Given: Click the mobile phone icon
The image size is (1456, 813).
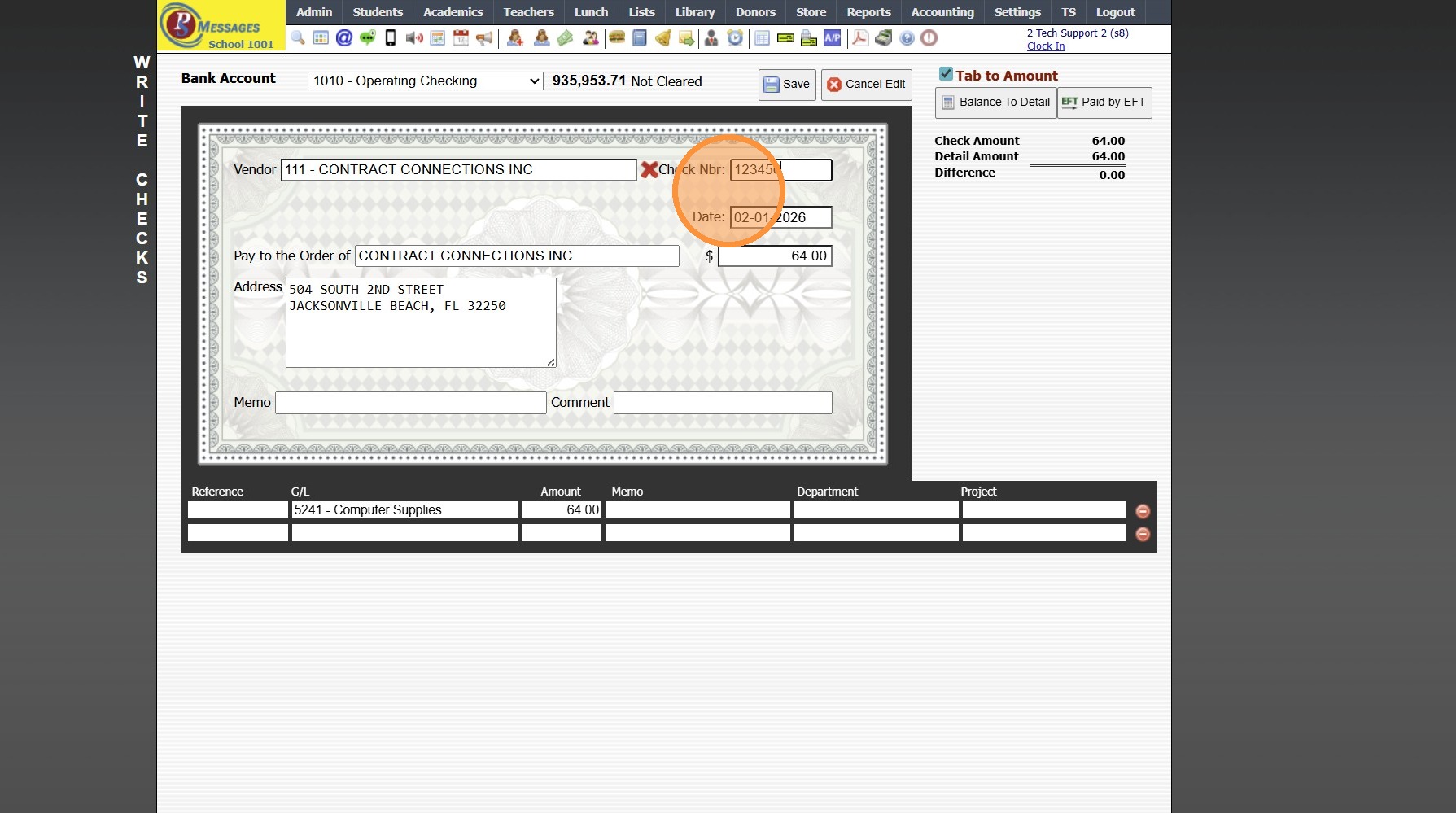Looking at the screenshot, I should tap(391, 37).
